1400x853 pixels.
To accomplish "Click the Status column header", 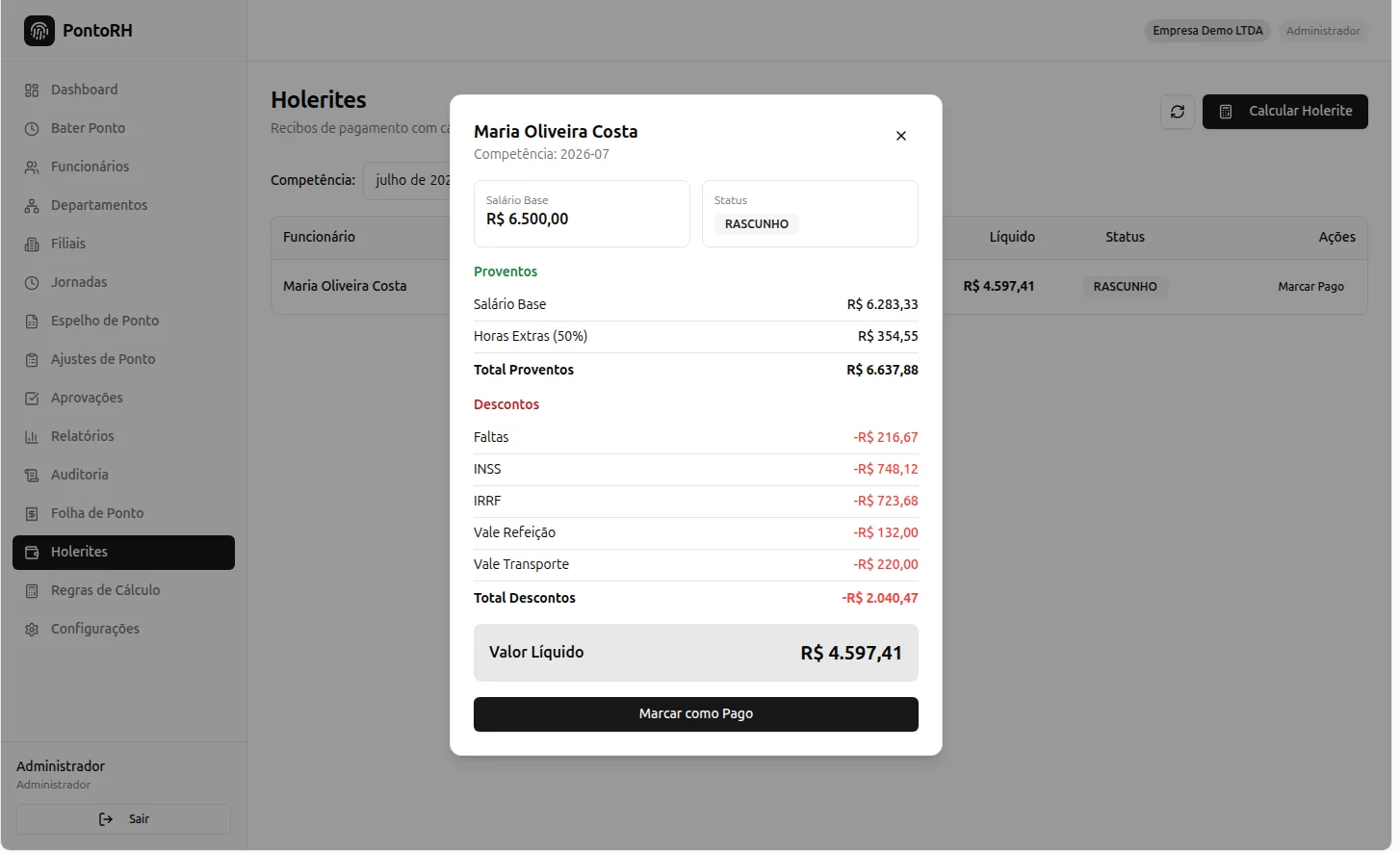I will tap(1125, 237).
